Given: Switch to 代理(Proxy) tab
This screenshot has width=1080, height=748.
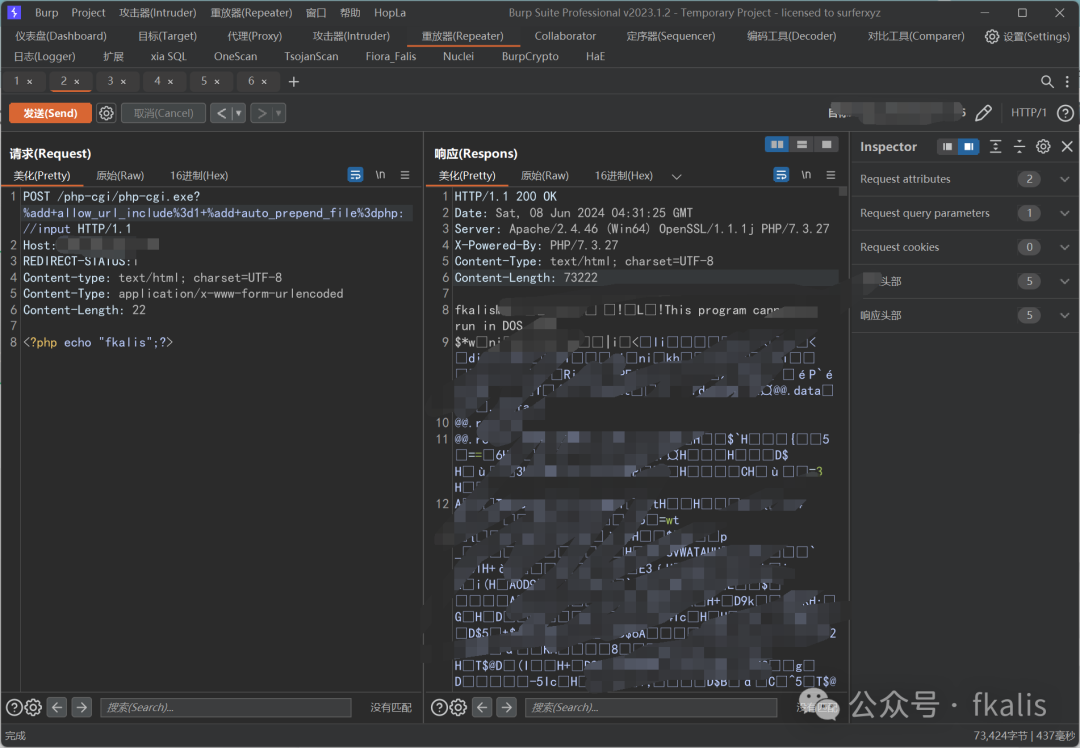Looking at the screenshot, I should click(254, 36).
